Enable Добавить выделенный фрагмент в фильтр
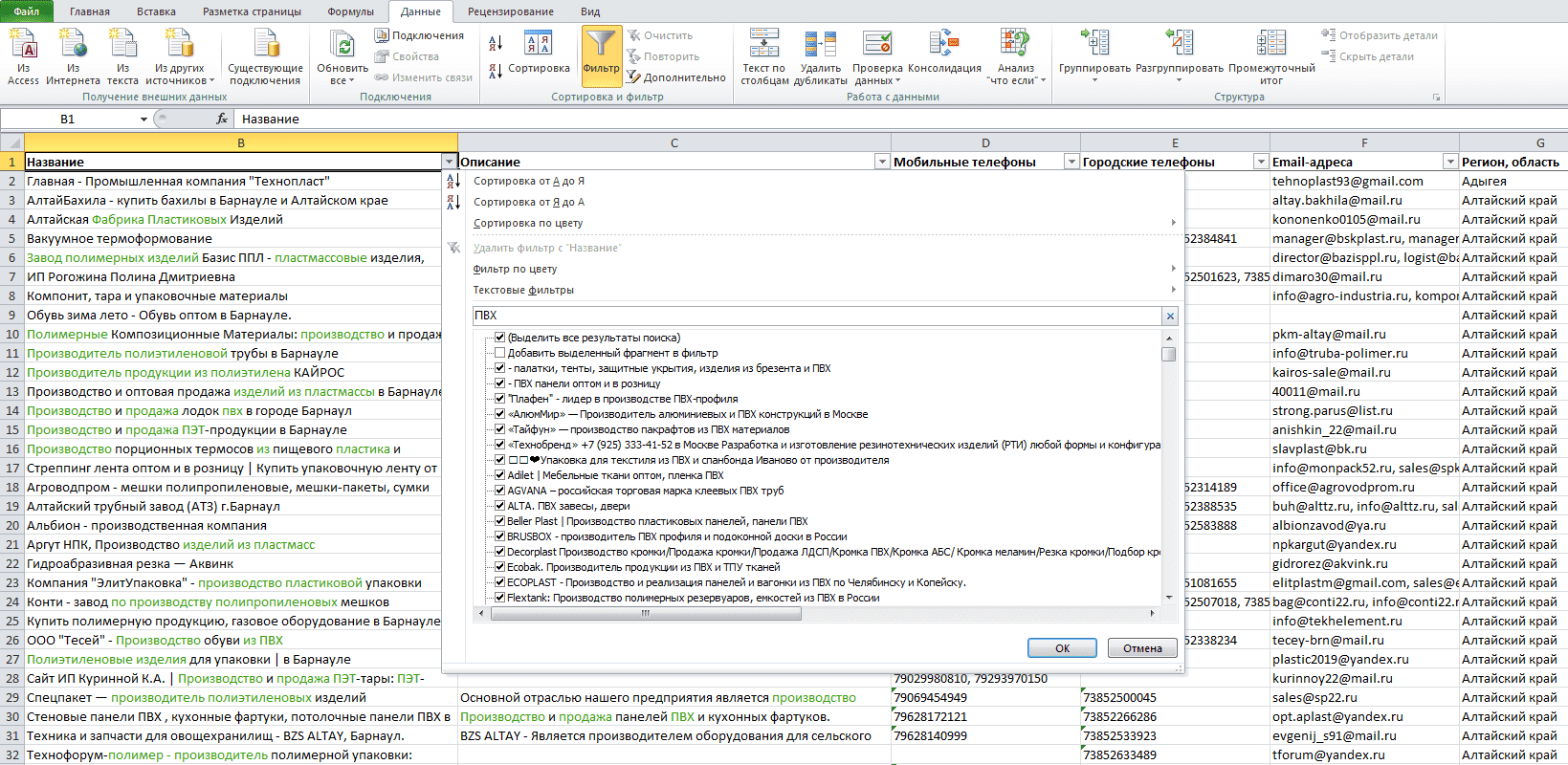Screen dimensions: 1568x765 tap(499, 353)
